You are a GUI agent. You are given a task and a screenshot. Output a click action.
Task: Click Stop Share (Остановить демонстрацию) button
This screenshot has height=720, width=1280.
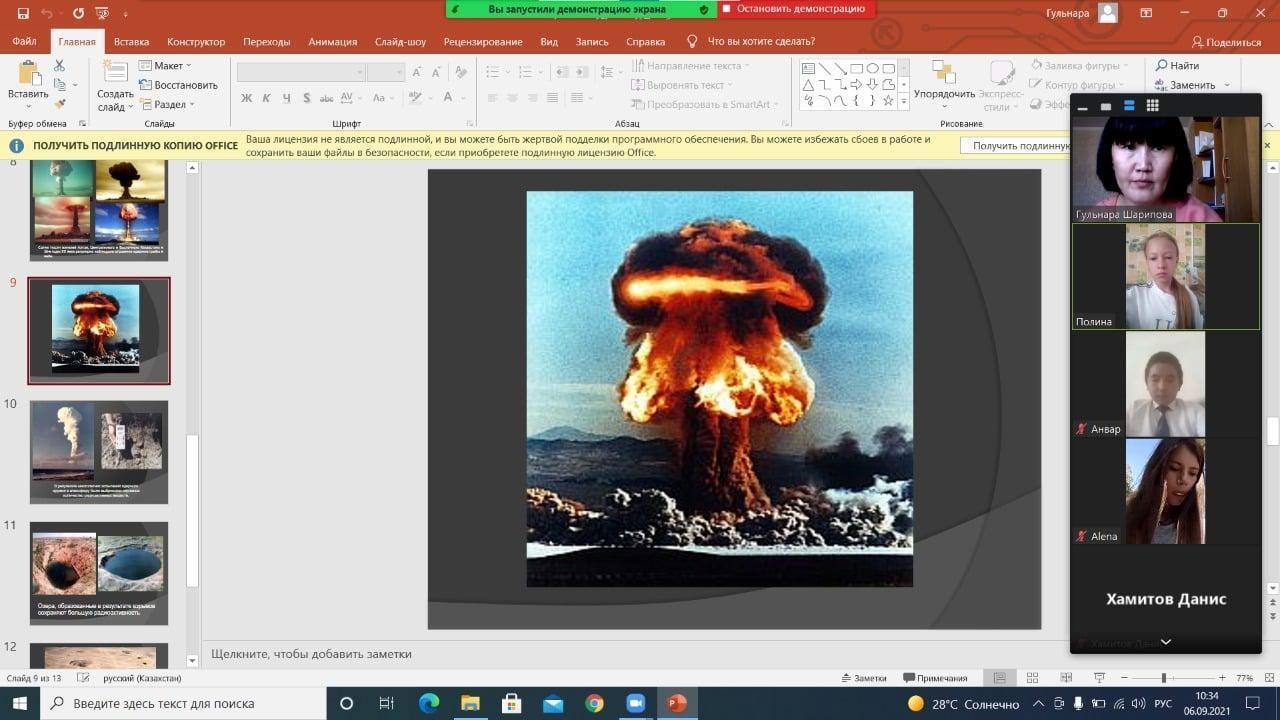[x=796, y=9]
